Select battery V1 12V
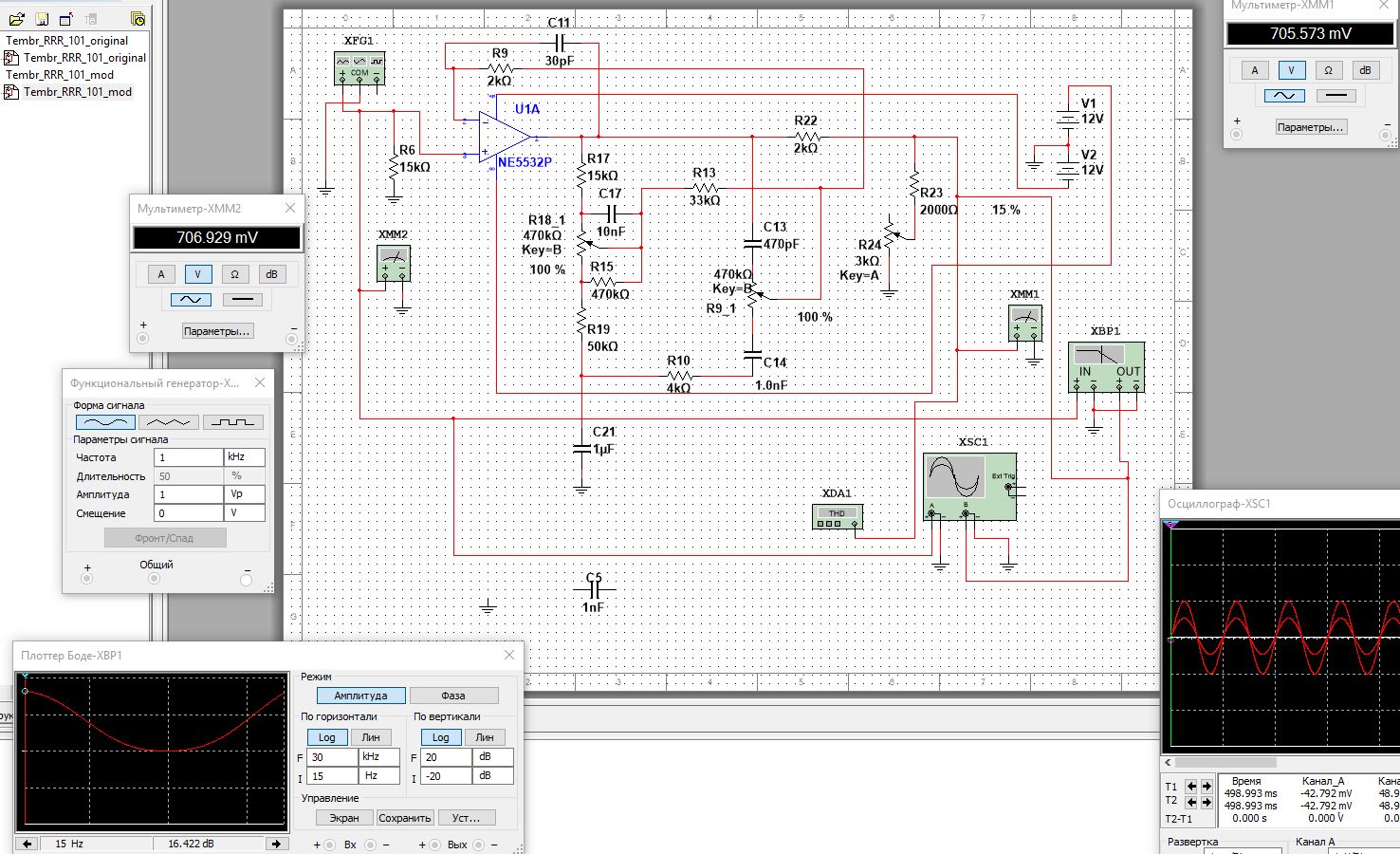Image resolution: width=1400 pixels, height=854 pixels. pos(1069,116)
